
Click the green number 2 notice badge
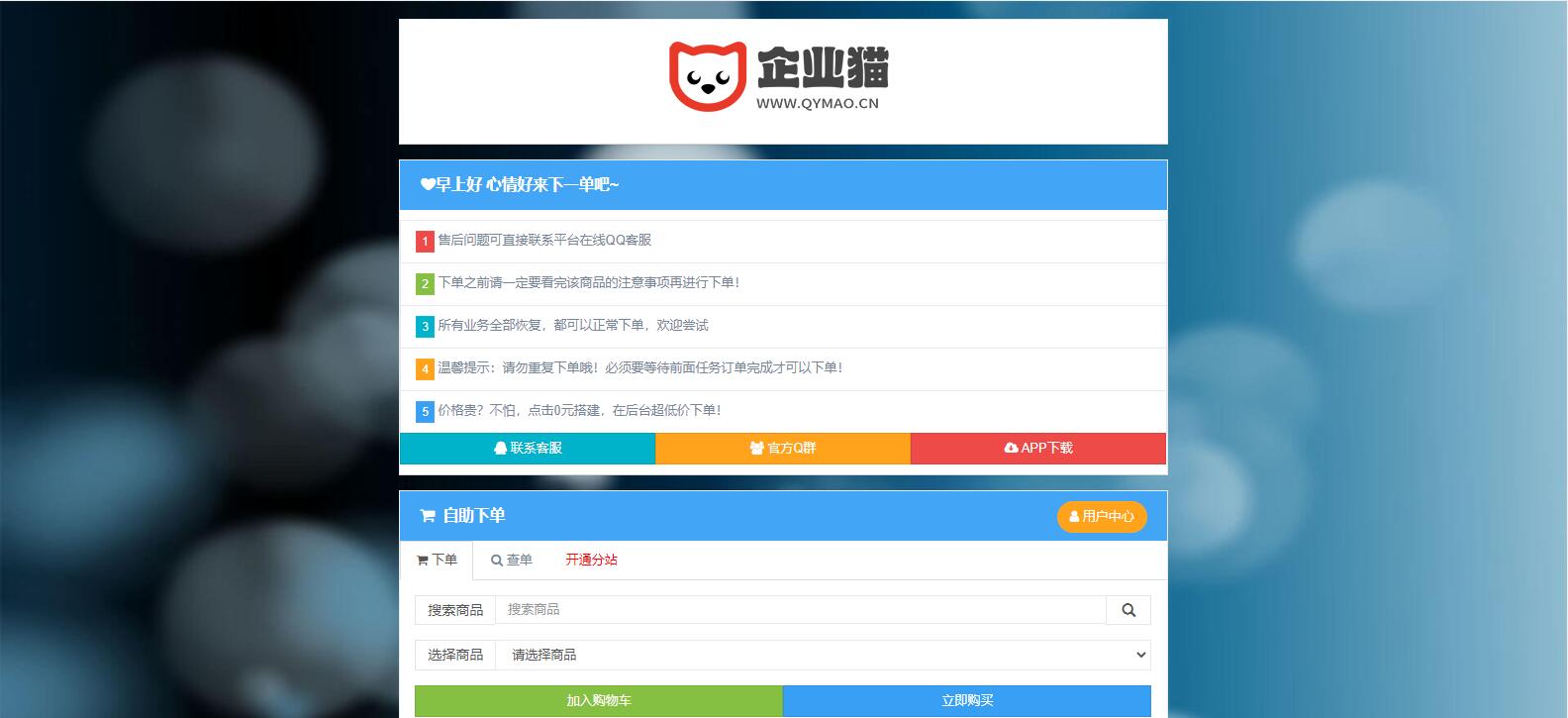425,283
